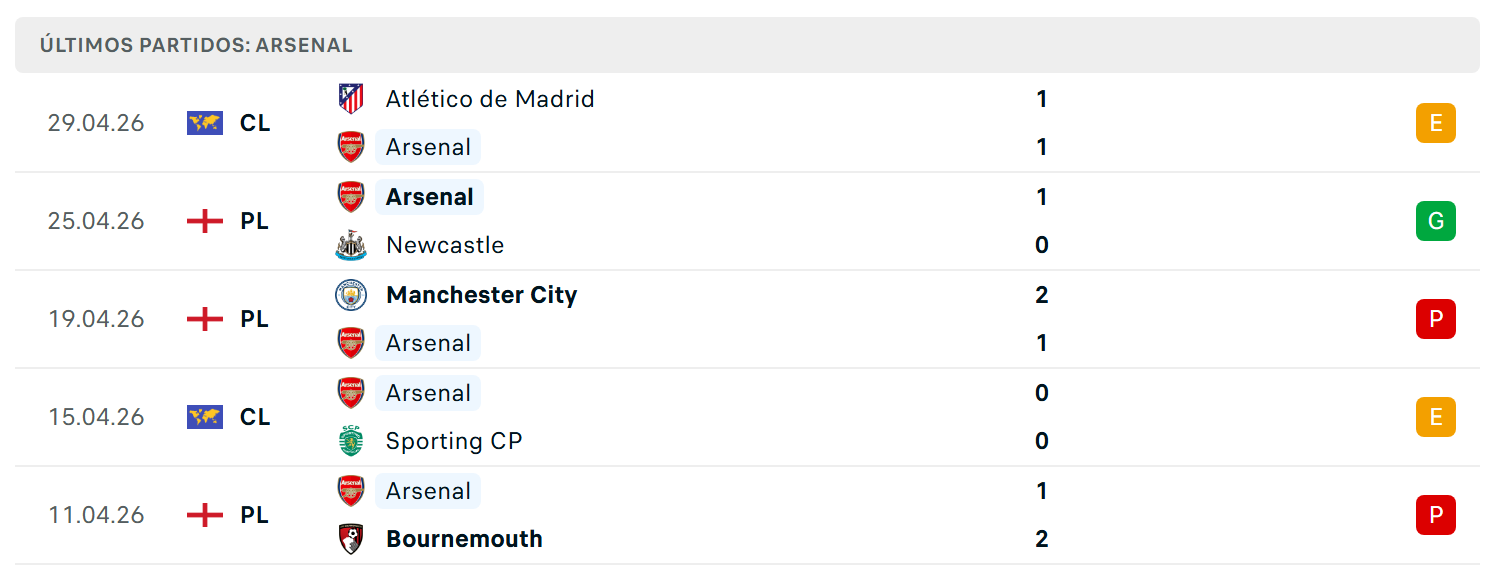Image resolution: width=1495 pixels, height=586 pixels.
Task: Click the green G result badge
Action: (1436, 221)
